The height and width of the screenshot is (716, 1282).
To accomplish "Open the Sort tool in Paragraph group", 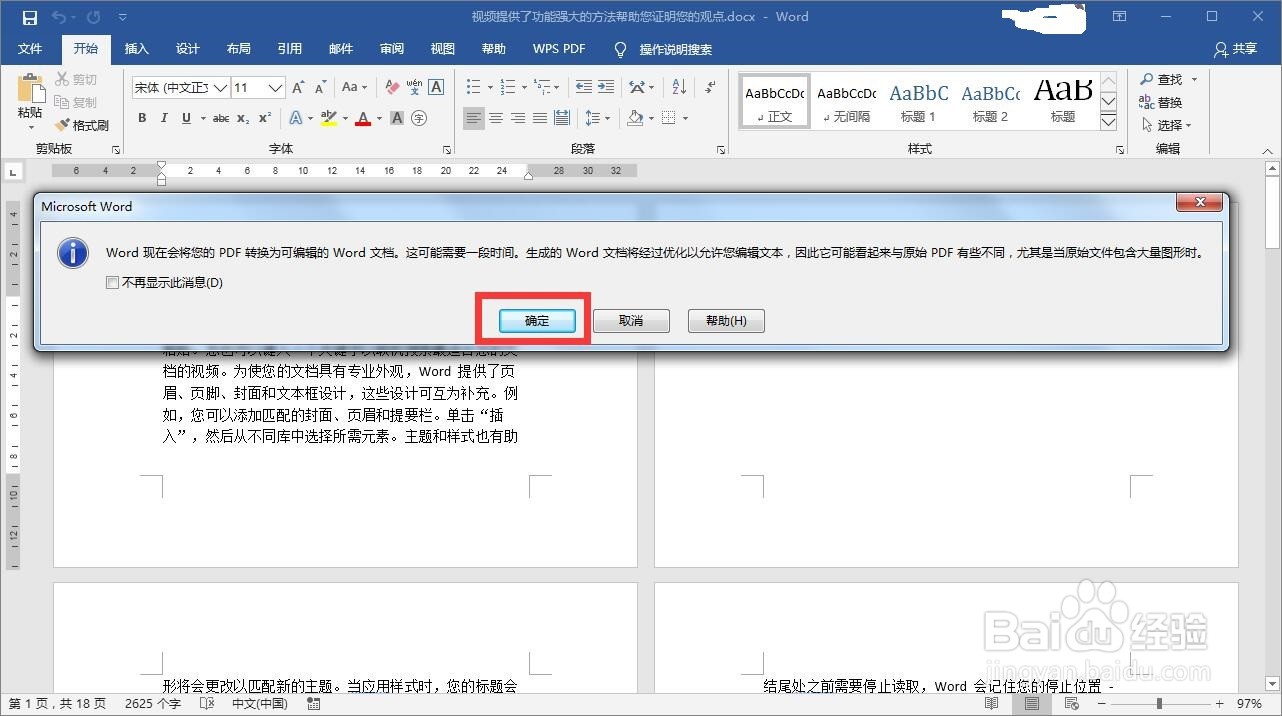I will [x=678, y=85].
